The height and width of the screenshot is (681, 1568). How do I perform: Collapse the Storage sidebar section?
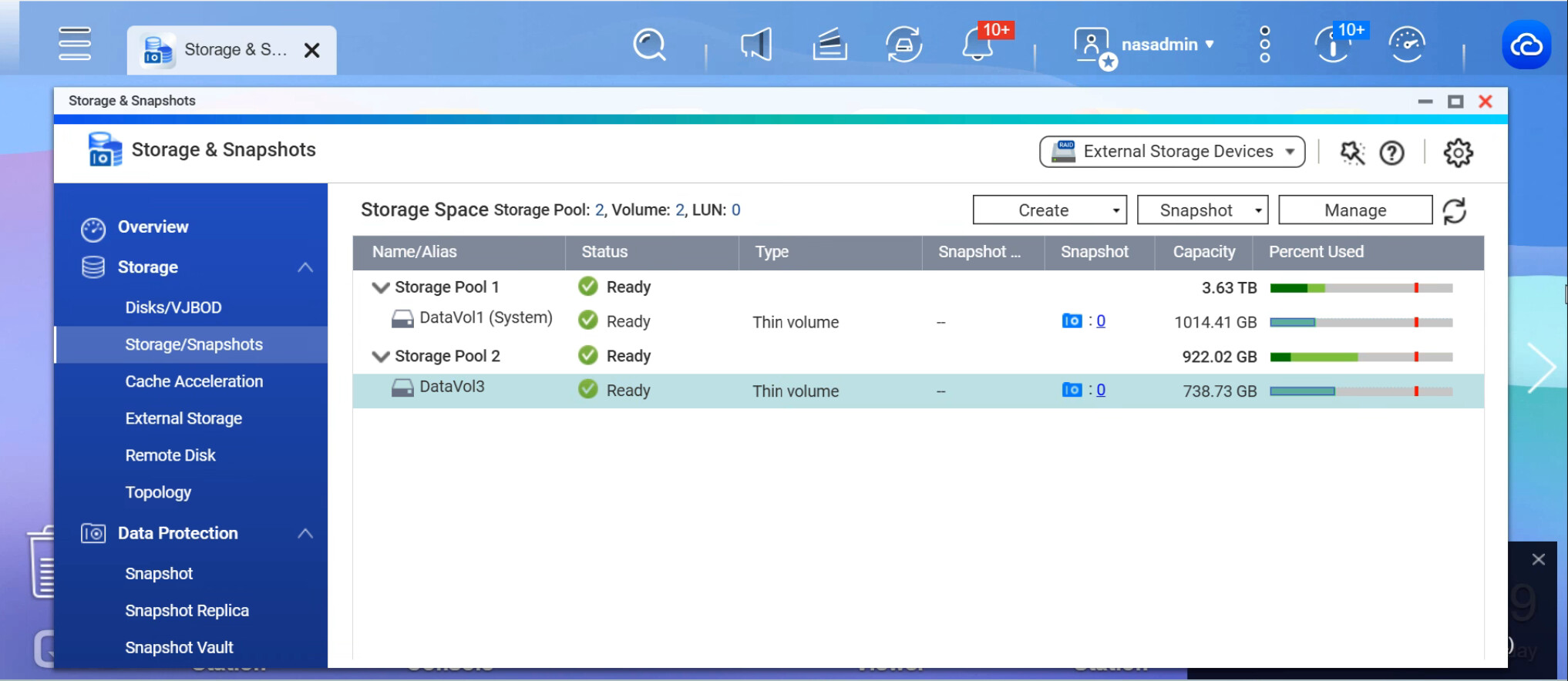tap(305, 267)
